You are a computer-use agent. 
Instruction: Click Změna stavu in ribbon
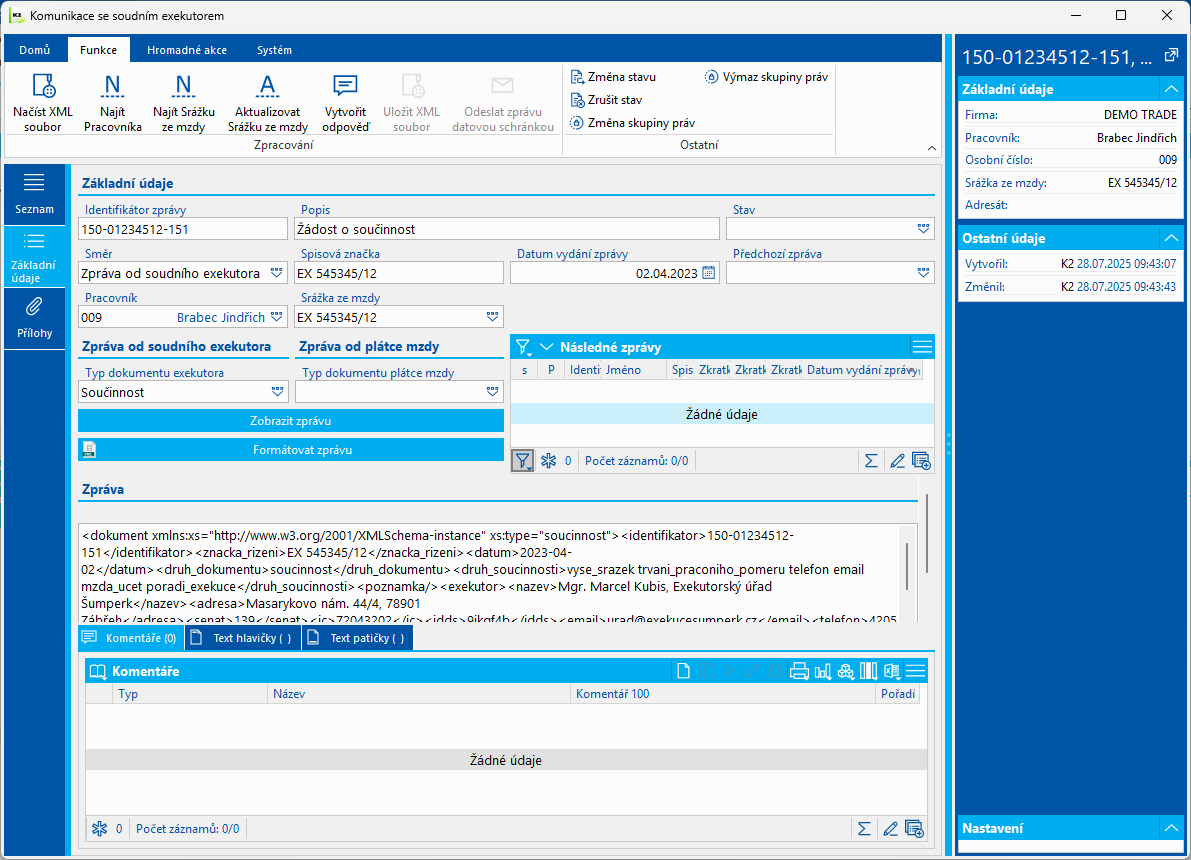pos(613,77)
